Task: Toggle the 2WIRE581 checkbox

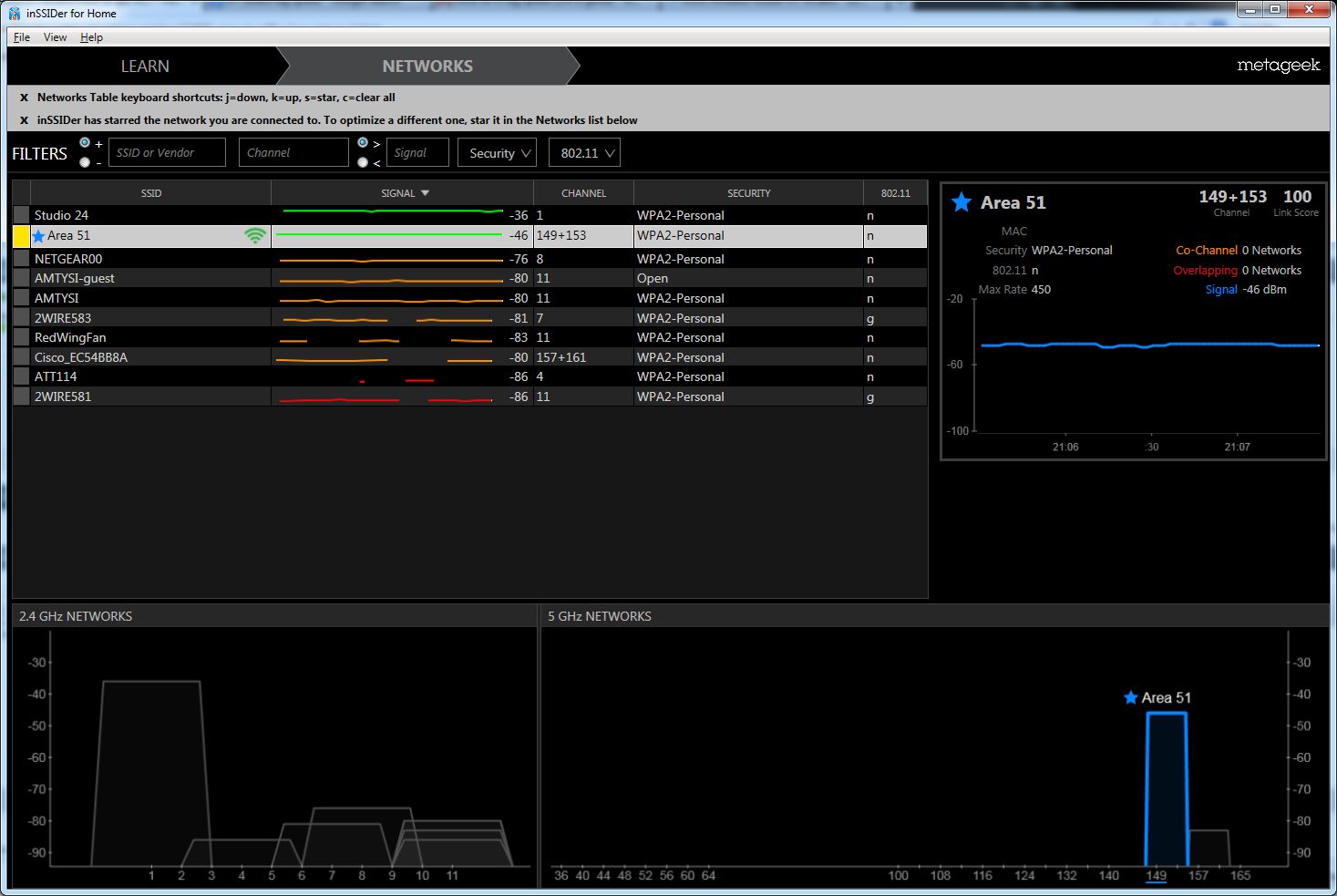Action: pos(21,397)
